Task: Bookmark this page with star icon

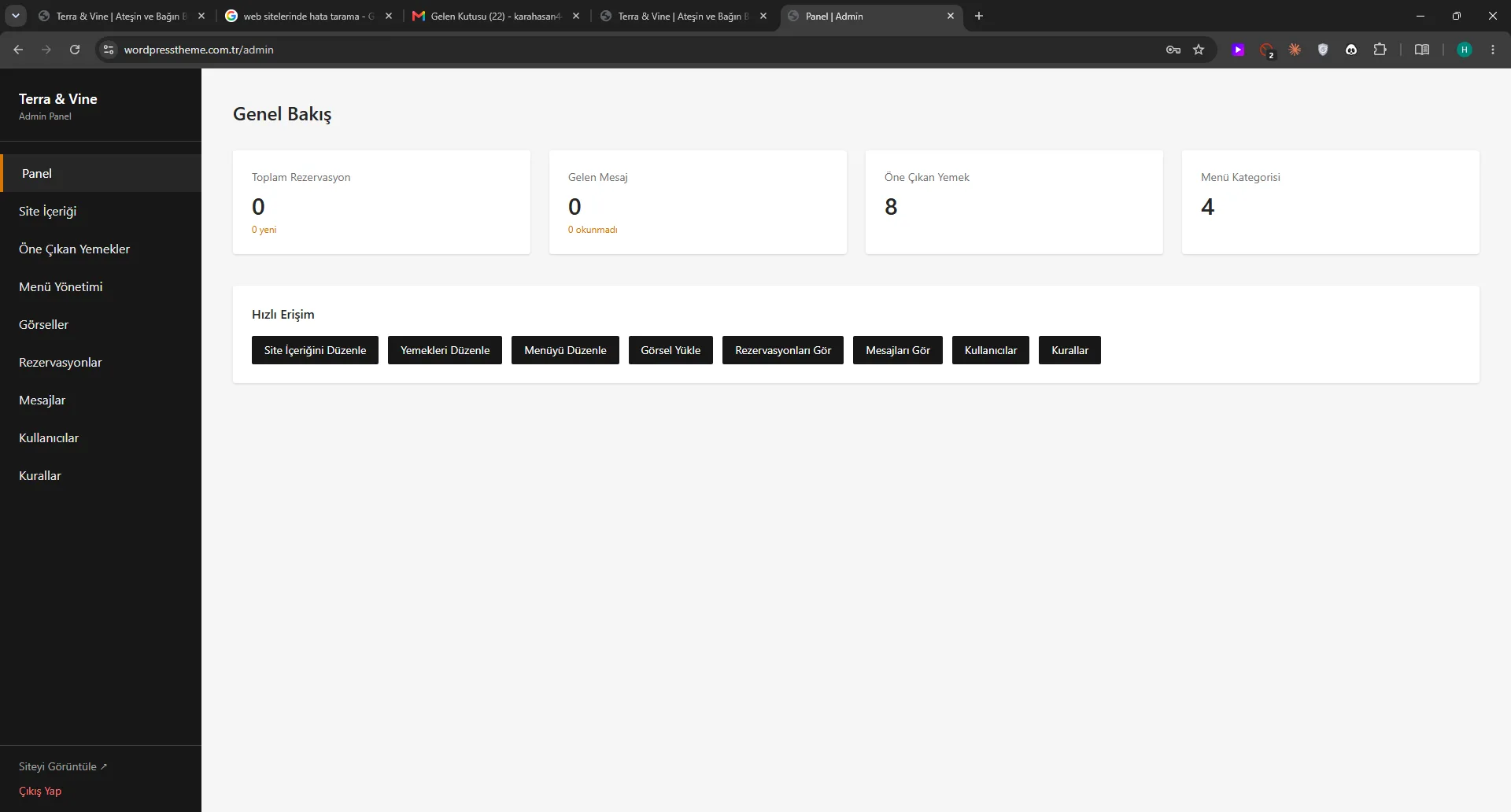Action: pos(1199,50)
